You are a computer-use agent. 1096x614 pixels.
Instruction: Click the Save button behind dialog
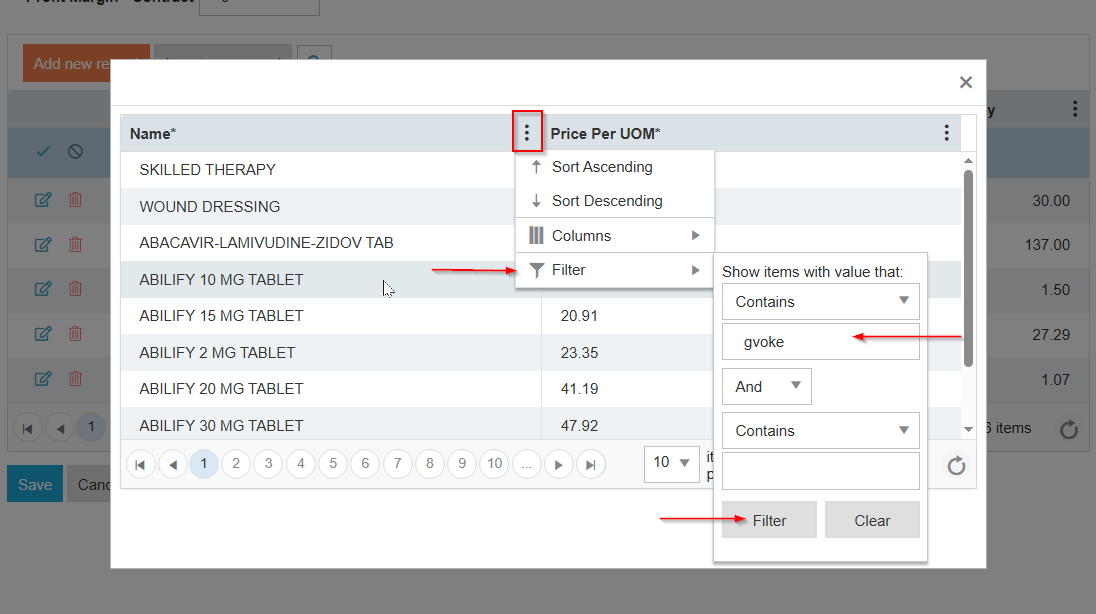[x=35, y=484]
